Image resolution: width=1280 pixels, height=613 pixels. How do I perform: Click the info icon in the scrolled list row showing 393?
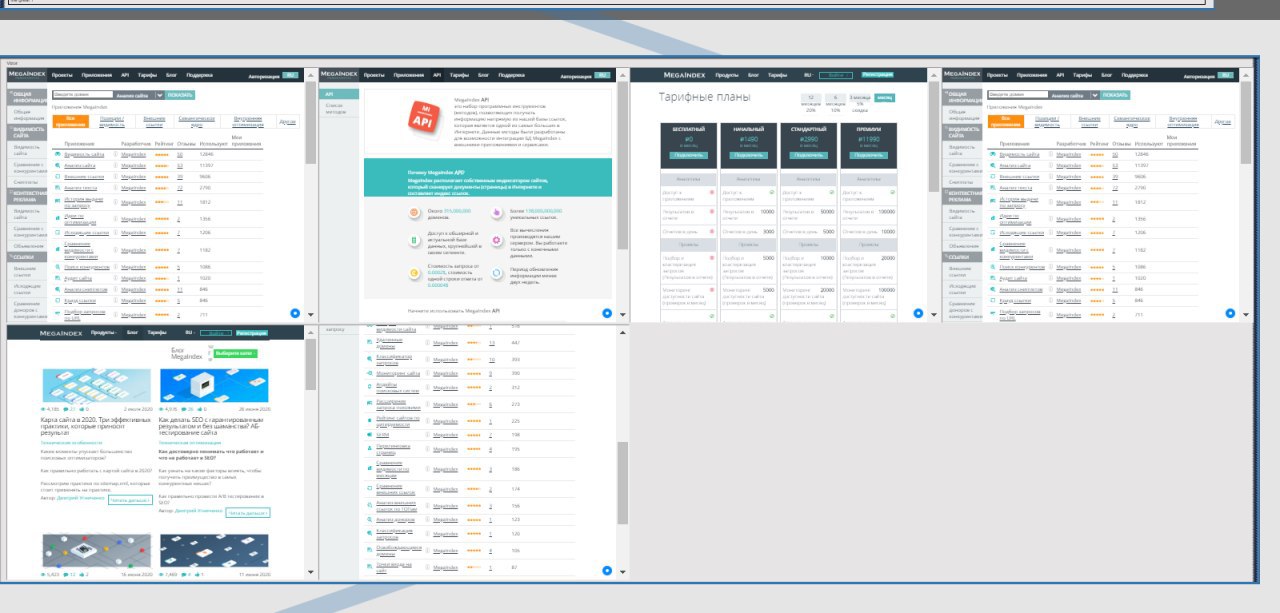[x=427, y=357]
